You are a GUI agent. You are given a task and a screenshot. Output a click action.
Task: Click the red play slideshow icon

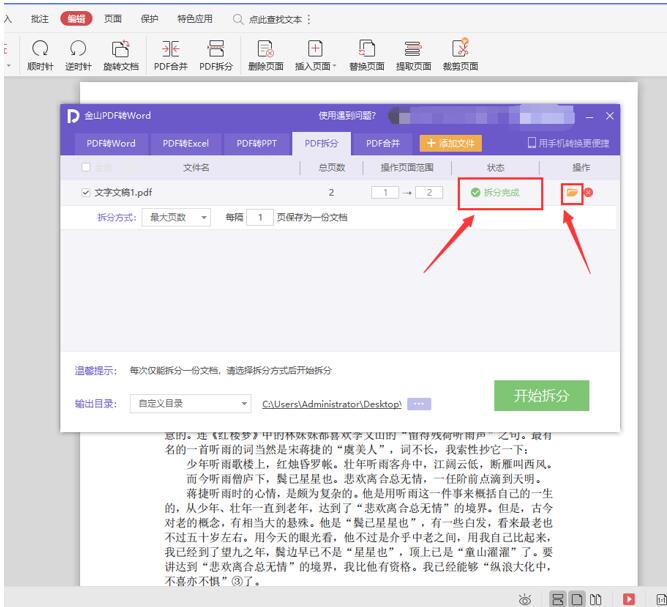pos(629,600)
